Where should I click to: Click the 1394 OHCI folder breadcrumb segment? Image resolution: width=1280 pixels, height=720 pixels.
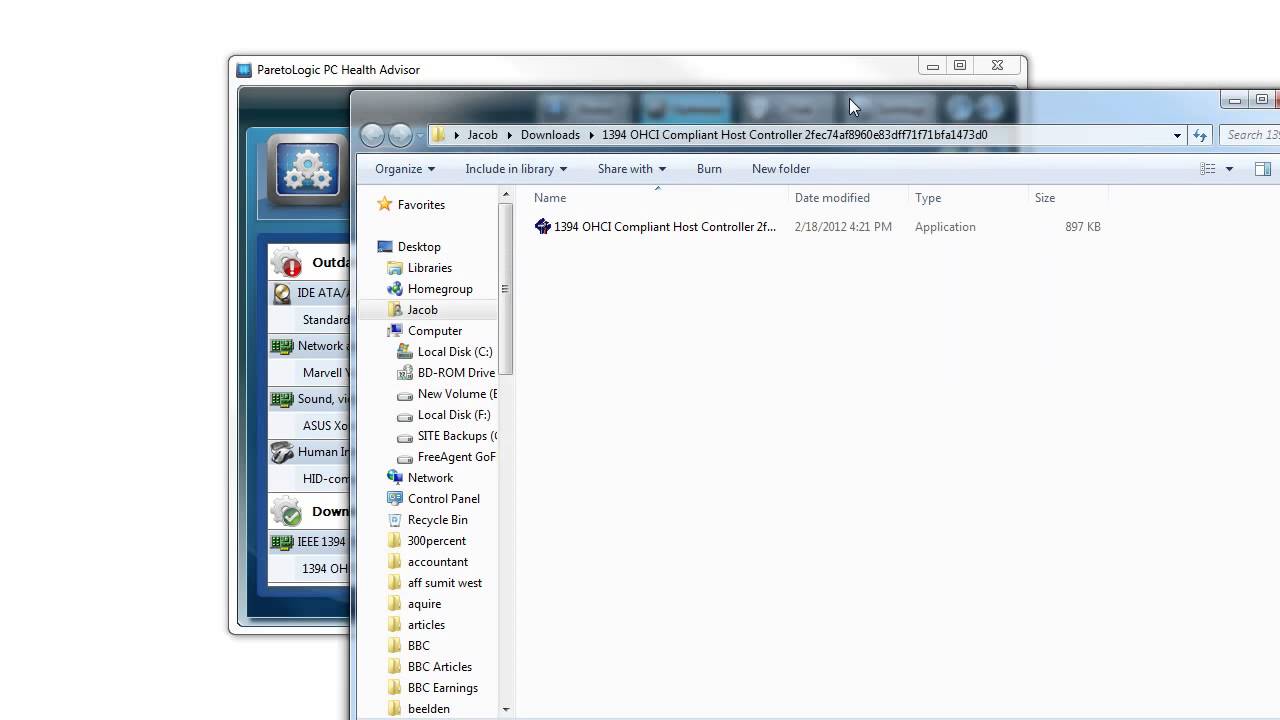794,135
